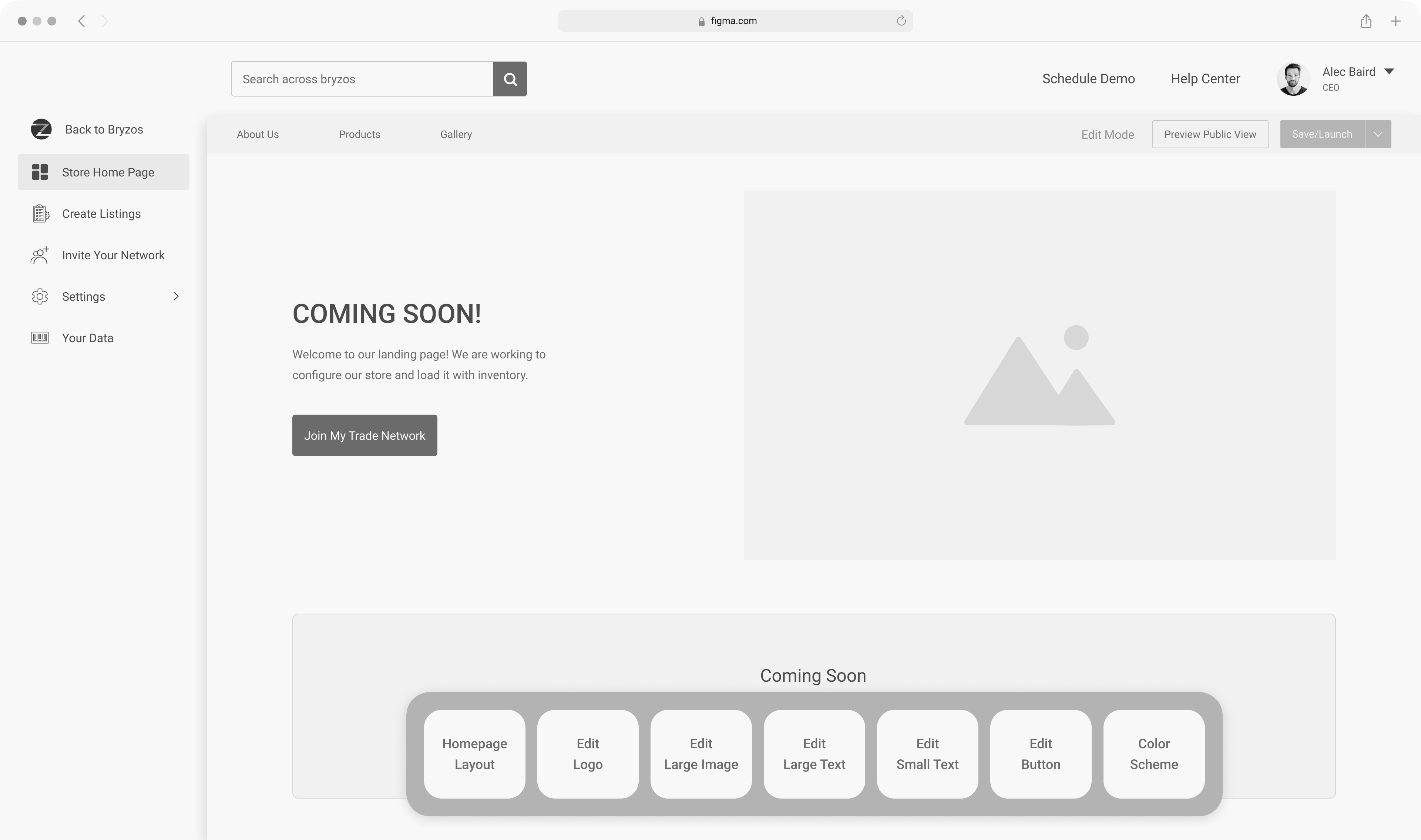
Task: Click the browser back arrow
Action: point(81,21)
